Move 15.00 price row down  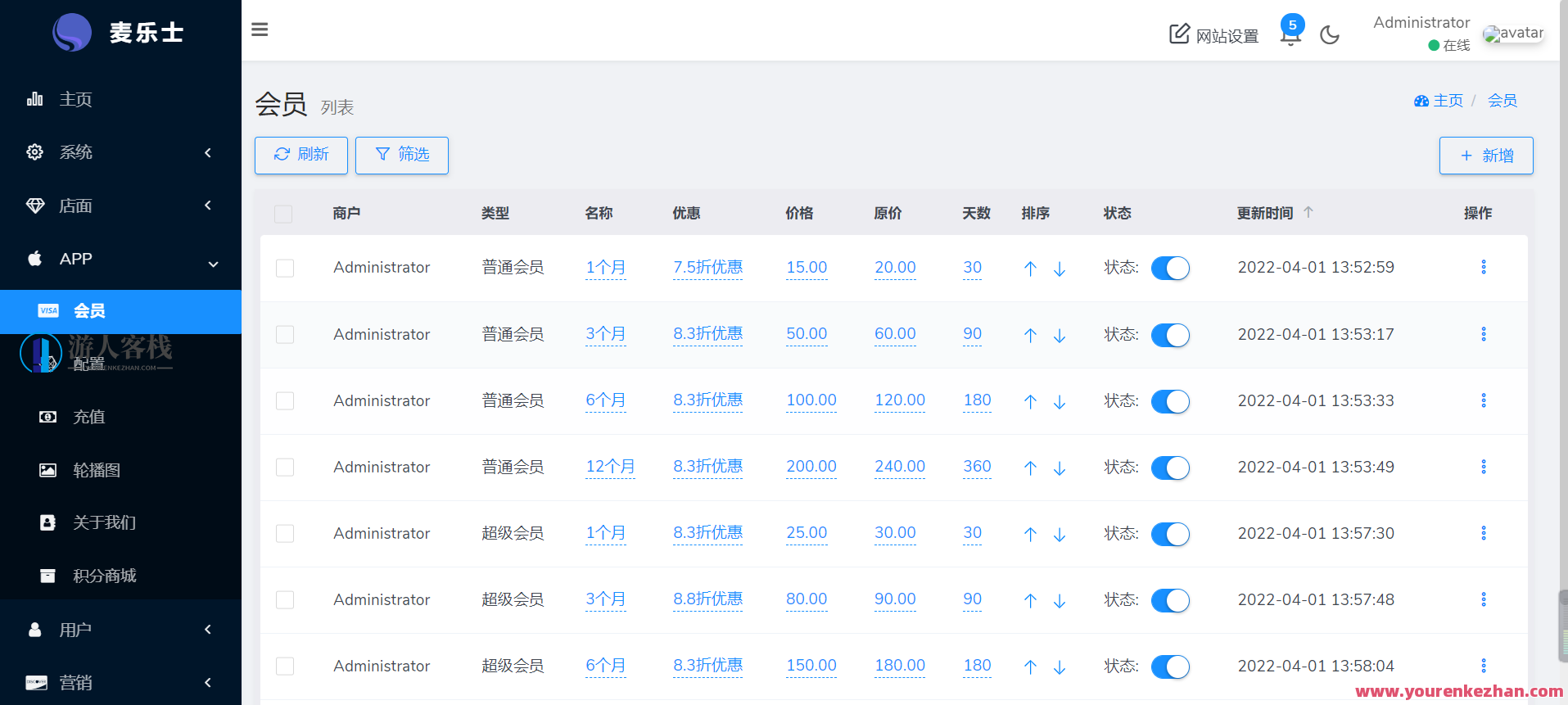coord(1060,269)
